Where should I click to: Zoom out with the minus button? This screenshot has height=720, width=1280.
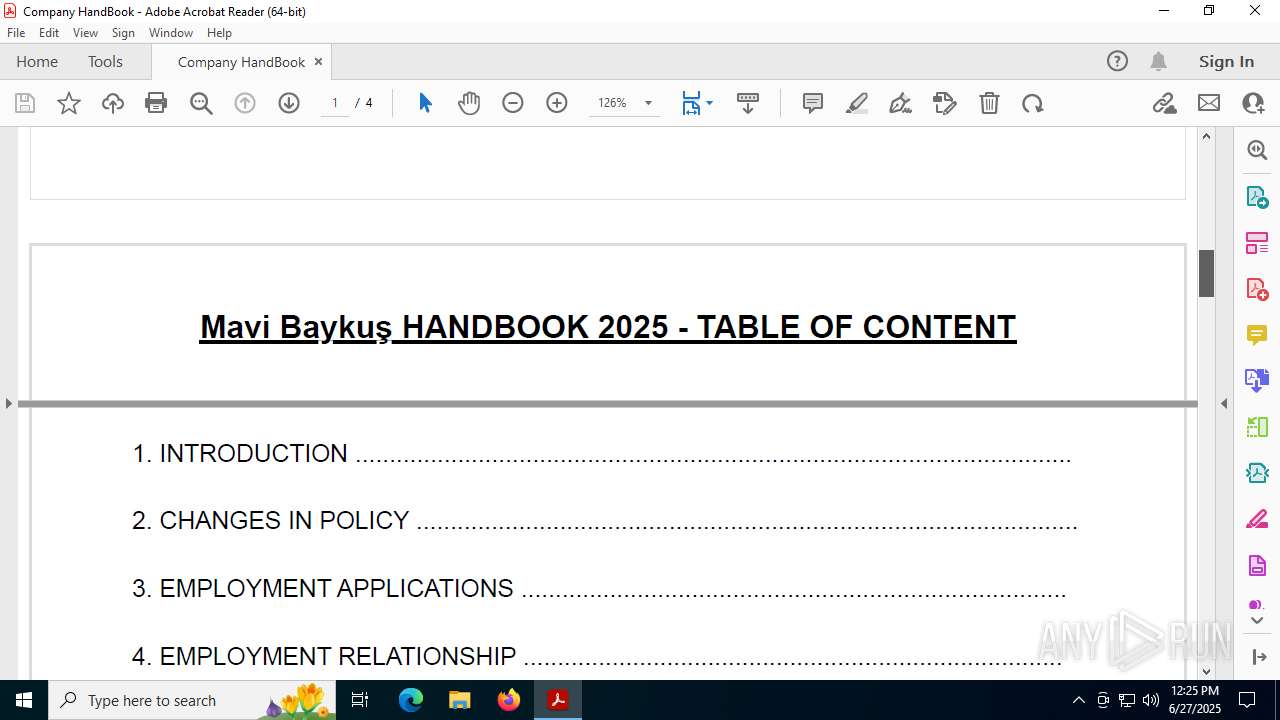(513, 103)
